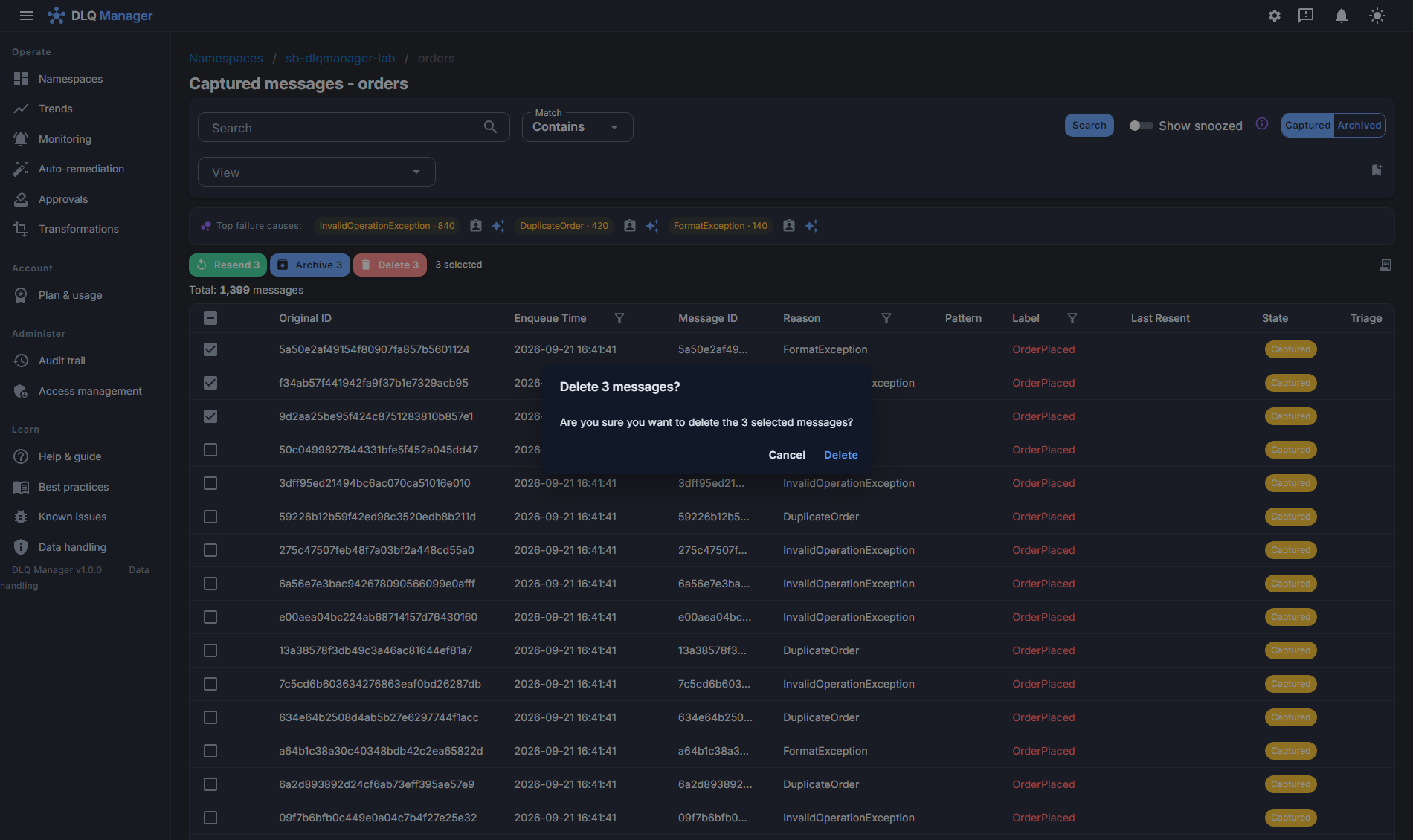Switch to the Archived tab
Viewport: 1413px width, 840px height.
click(x=1359, y=126)
